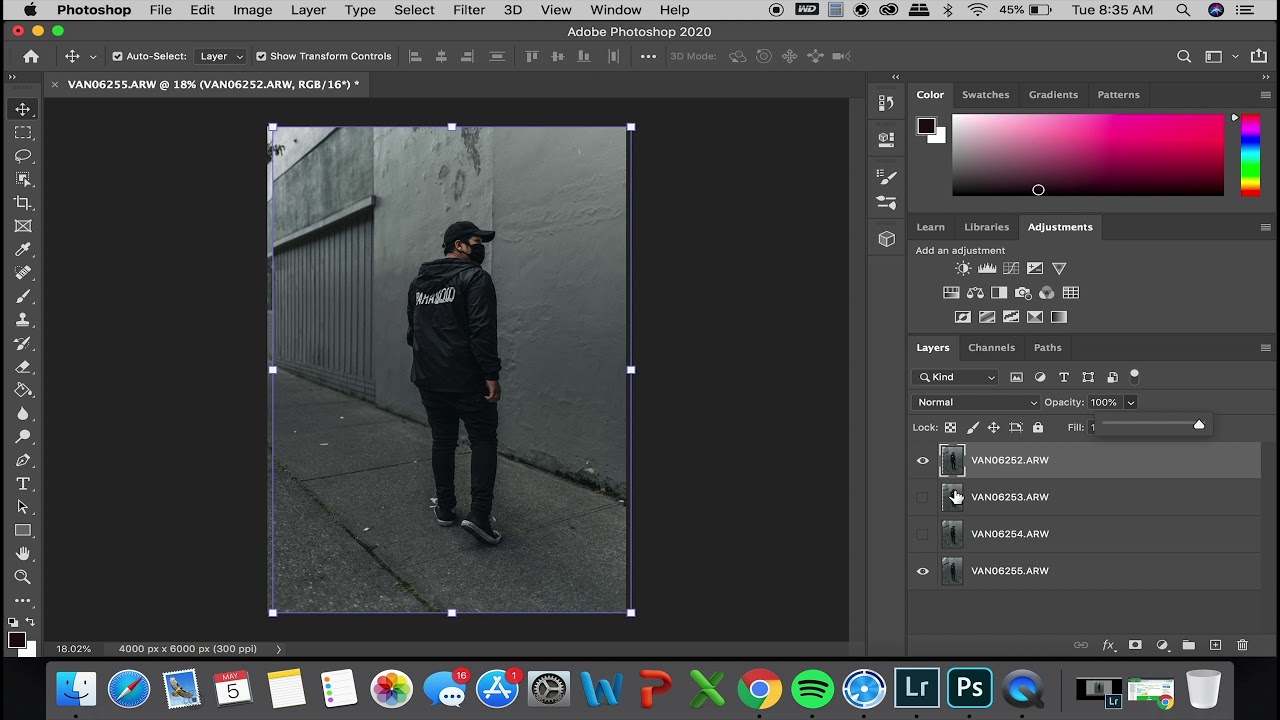Viewport: 1280px width, 720px height.
Task: Click the hue spectrum strip
Action: coord(1250,155)
